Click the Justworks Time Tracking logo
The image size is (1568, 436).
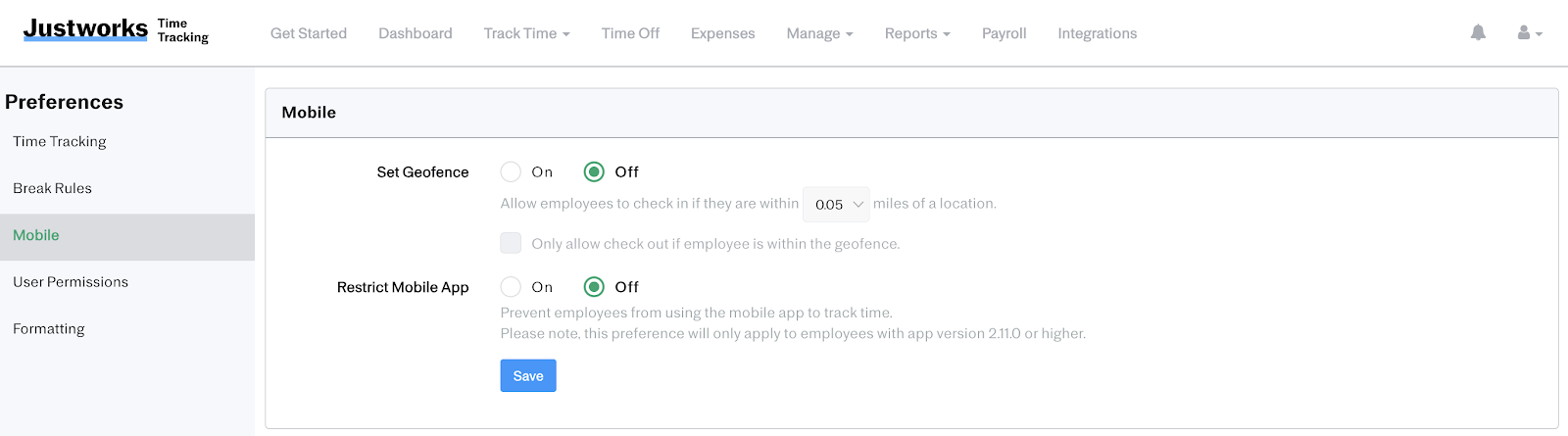pos(116,30)
